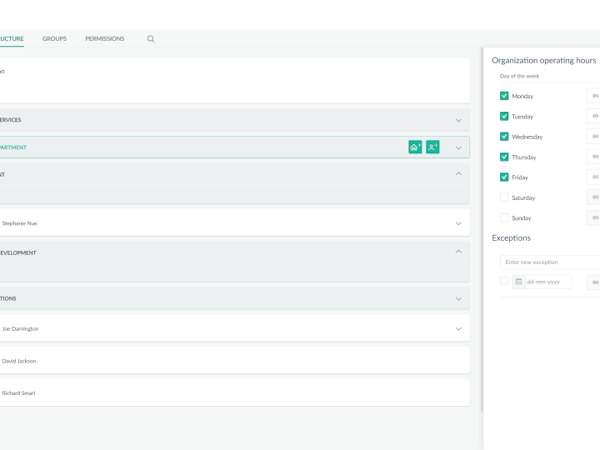Click Wednesday's start time field
The width and height of the screenshot is (600, 450).
click(593, 136)
